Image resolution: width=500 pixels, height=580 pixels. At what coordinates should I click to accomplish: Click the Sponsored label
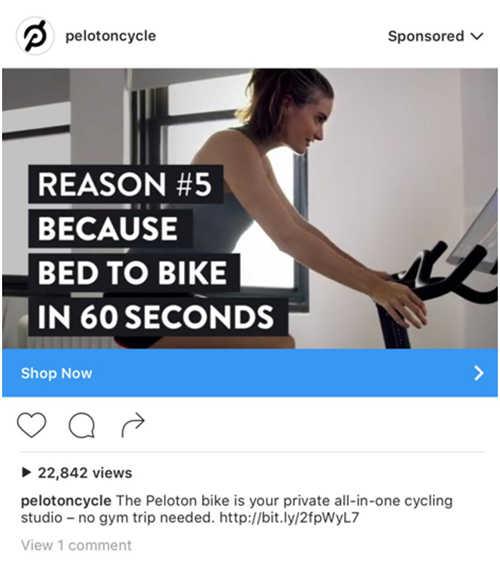(x=426, y=36)
